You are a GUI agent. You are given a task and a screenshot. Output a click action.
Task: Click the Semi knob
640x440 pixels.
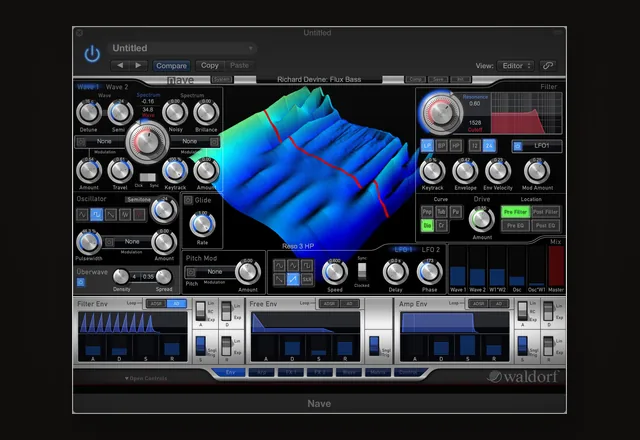[x=120, y=113]
